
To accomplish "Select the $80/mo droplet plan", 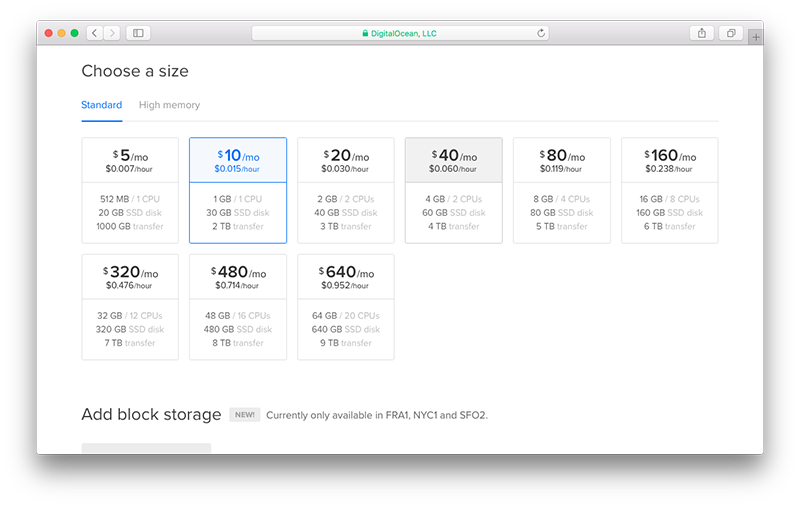I will pos(562,190).
